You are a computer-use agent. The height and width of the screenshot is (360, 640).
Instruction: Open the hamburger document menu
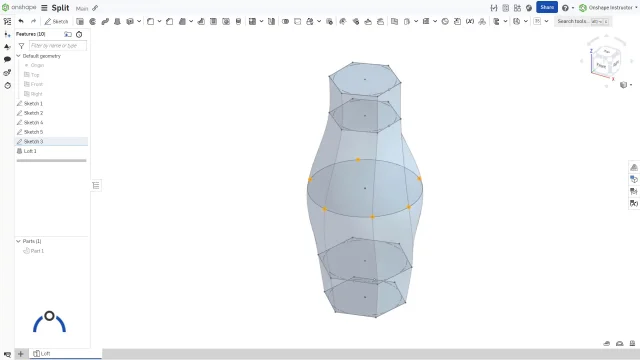tap(44, 8)
